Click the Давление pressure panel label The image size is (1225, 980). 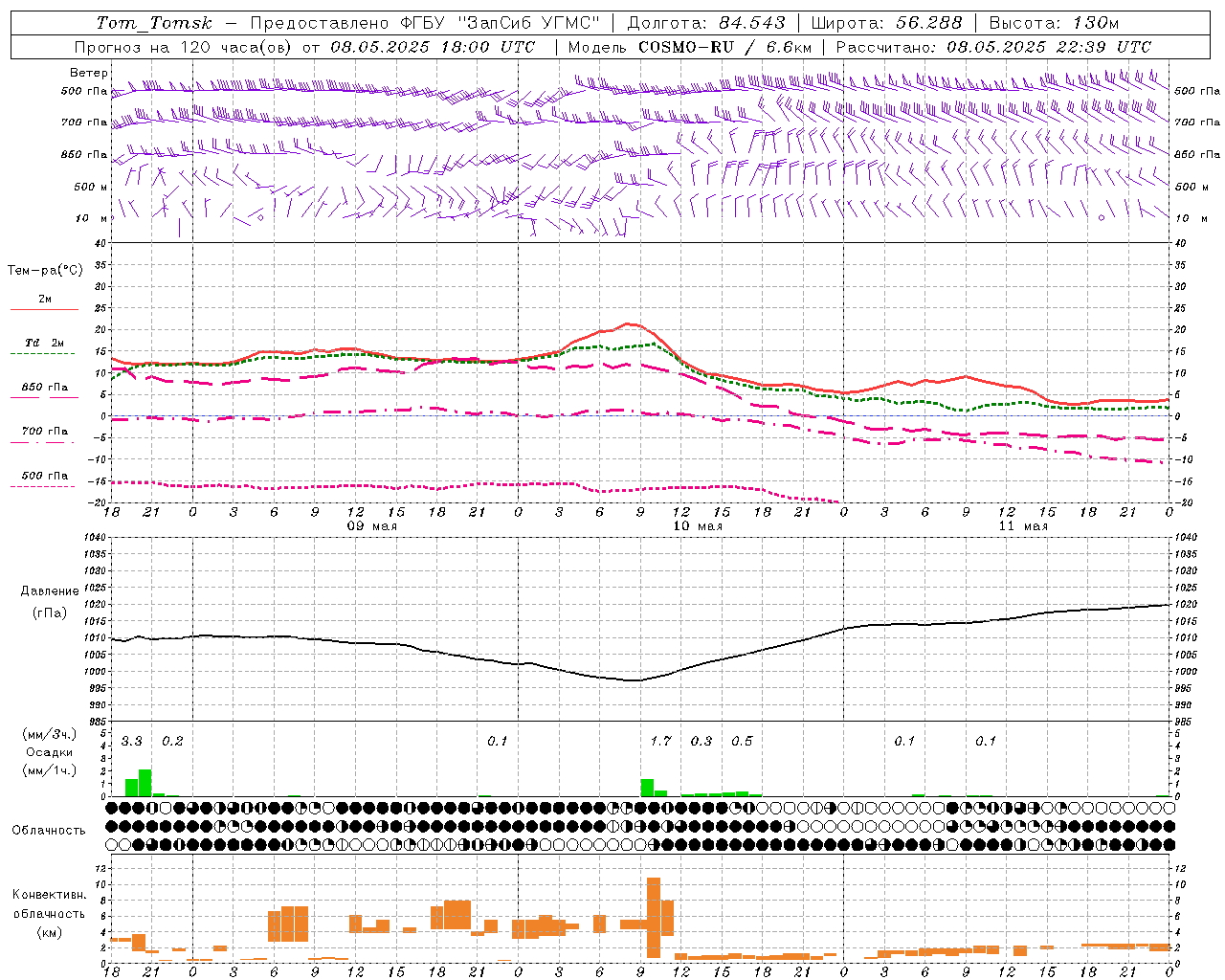[50, 591]
